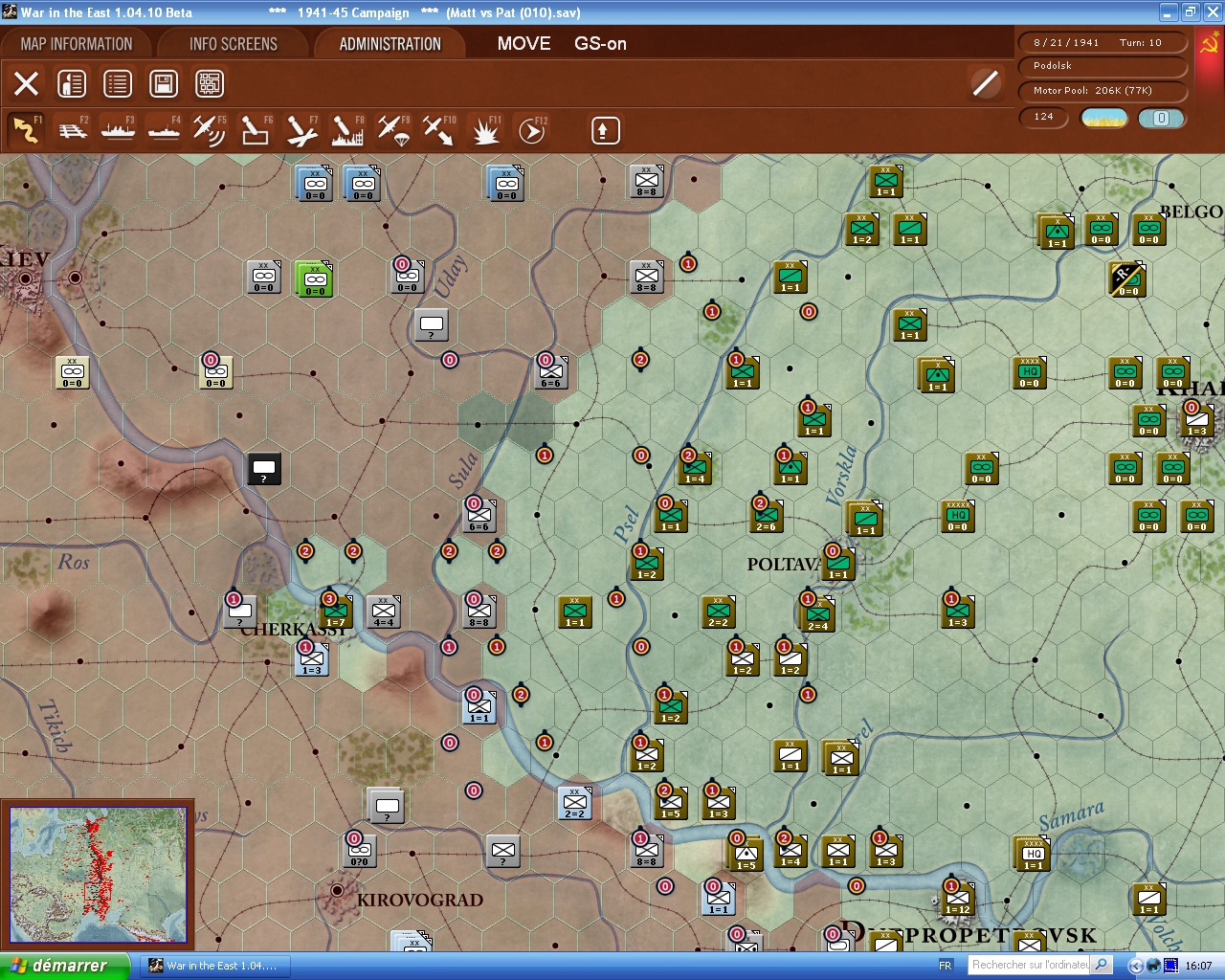Select the black unknown unit counter near the river

click(264, 469)
